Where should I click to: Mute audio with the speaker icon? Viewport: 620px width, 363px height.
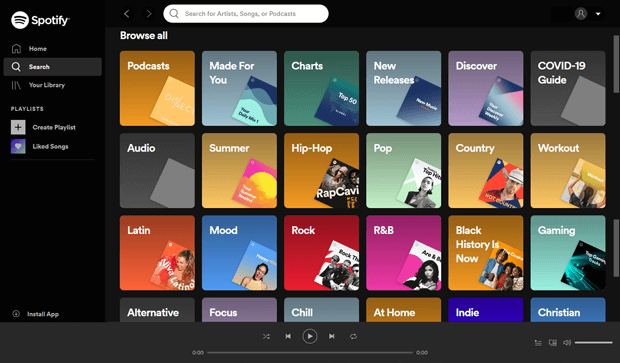tap(567, 342)
